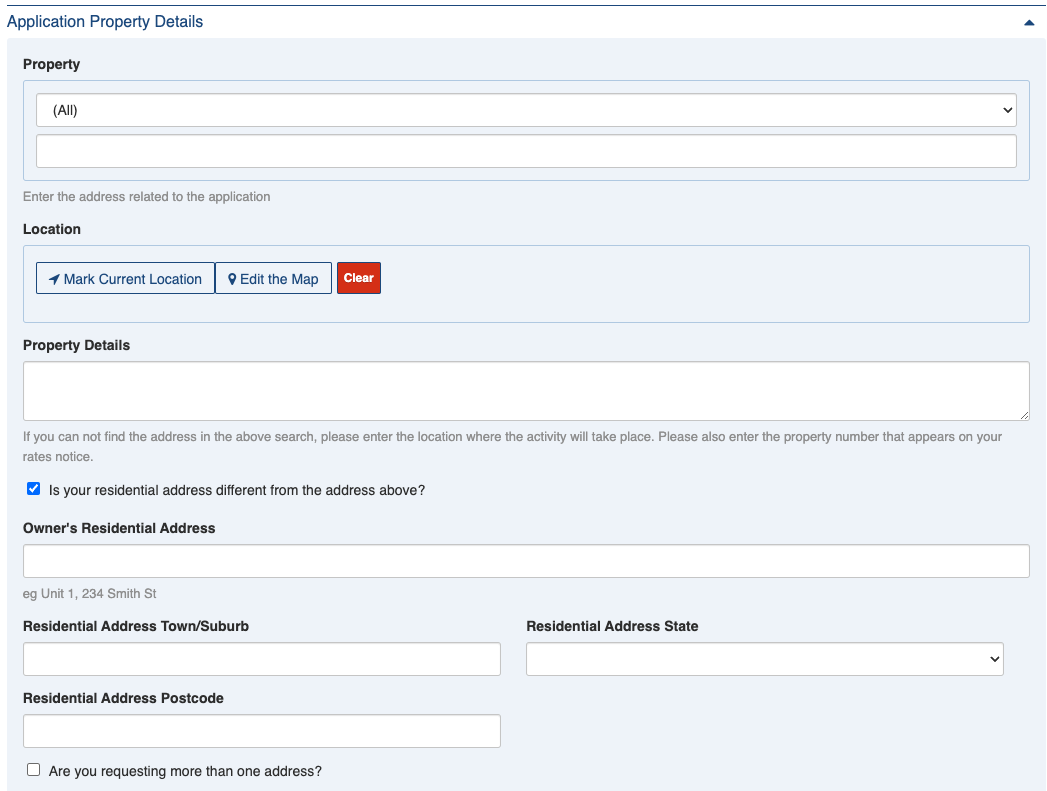Click the Residential Address Postcode input

point(261,731)
